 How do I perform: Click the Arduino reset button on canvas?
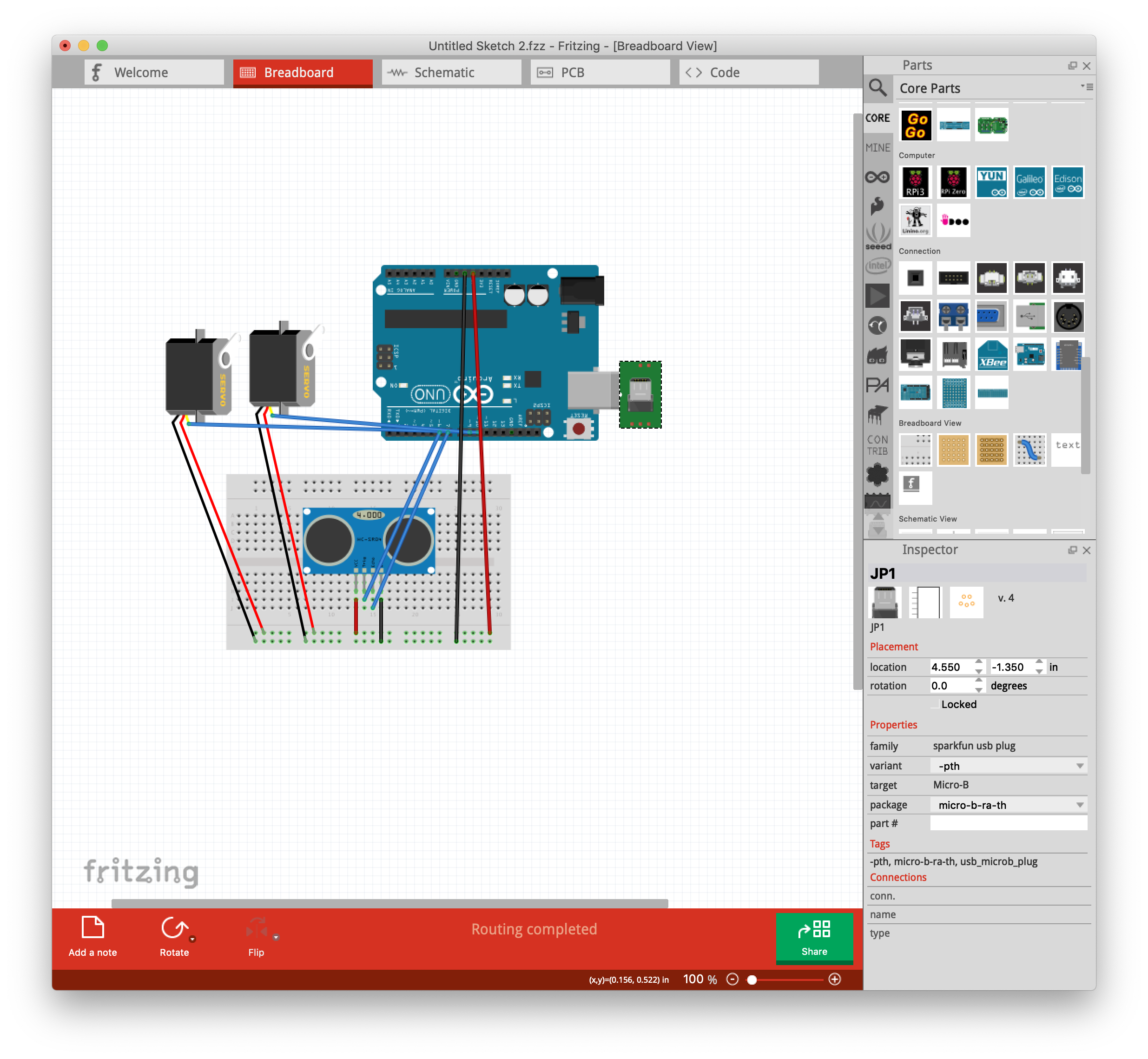[x=579, y=428]
